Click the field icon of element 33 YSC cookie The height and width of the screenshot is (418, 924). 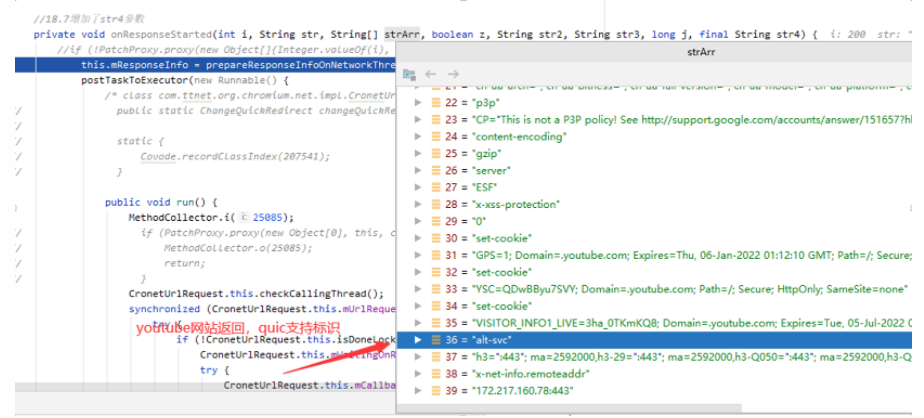(x=436, y=289)
